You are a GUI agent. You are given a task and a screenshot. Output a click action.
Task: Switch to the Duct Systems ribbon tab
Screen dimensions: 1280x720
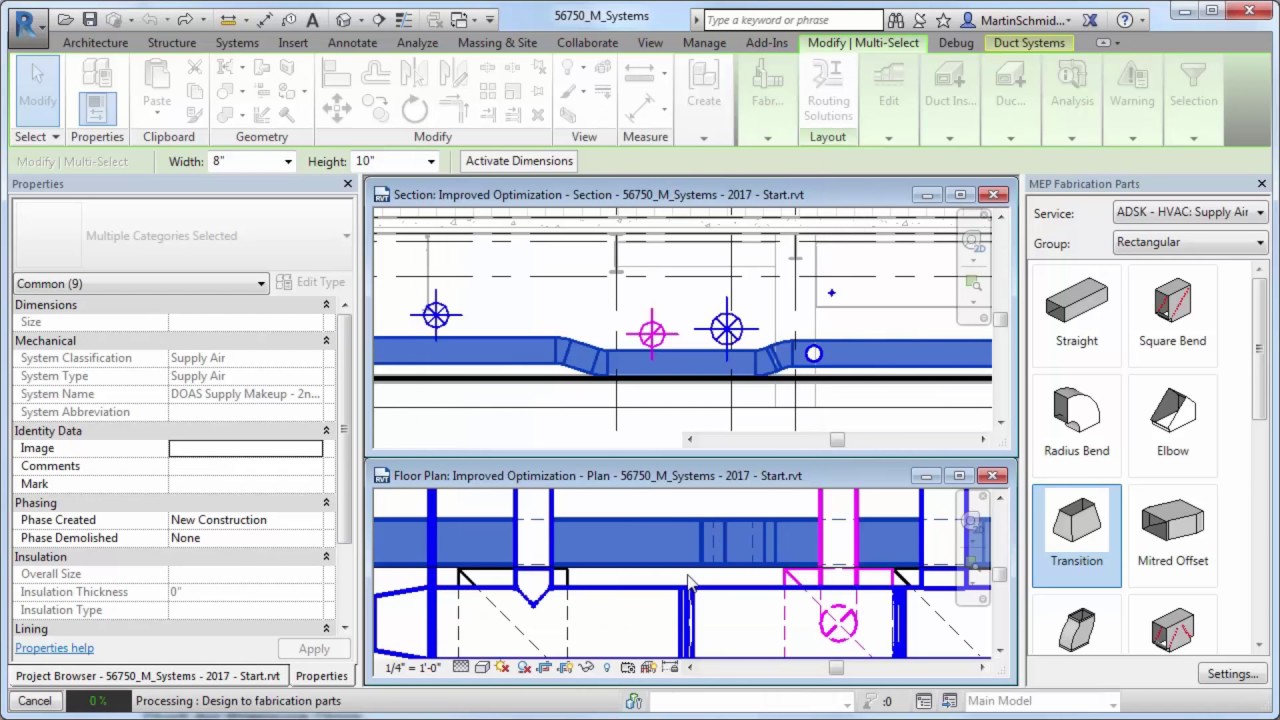pos(1029,43)
